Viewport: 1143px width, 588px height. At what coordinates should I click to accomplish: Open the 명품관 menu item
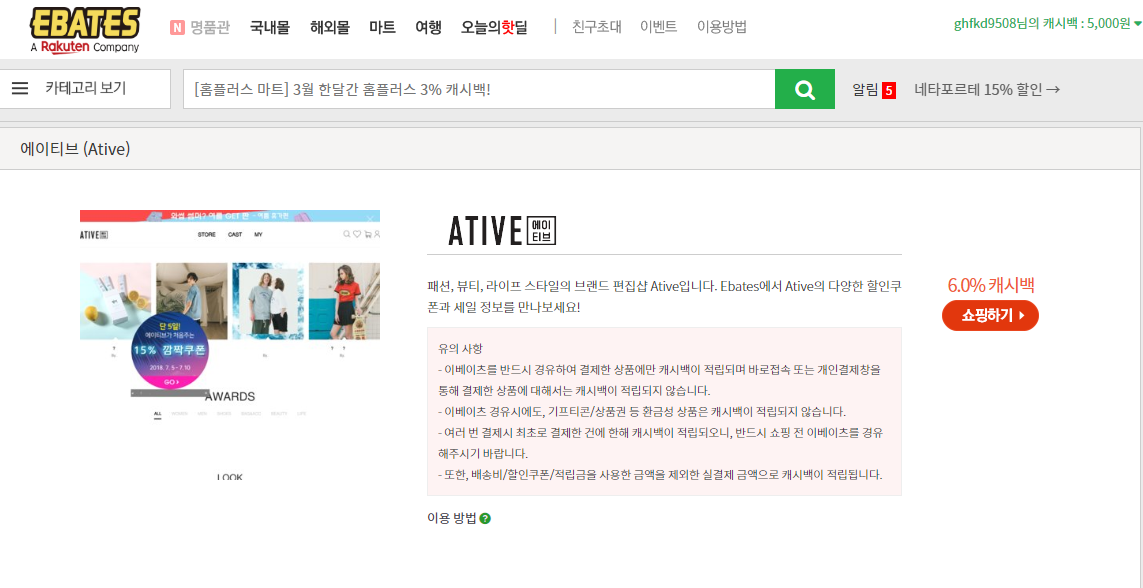tap(210, 28)
